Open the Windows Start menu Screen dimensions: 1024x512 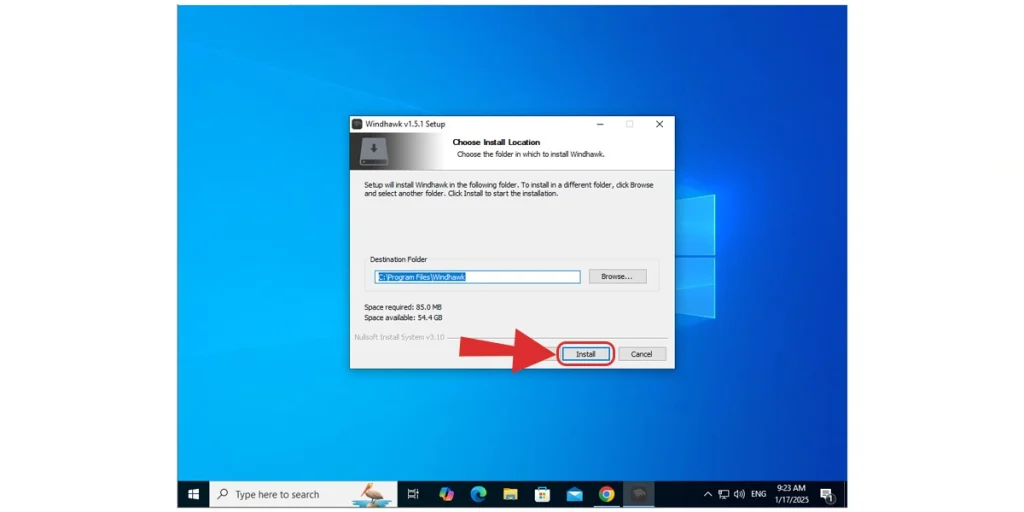(x=193, y=494)
